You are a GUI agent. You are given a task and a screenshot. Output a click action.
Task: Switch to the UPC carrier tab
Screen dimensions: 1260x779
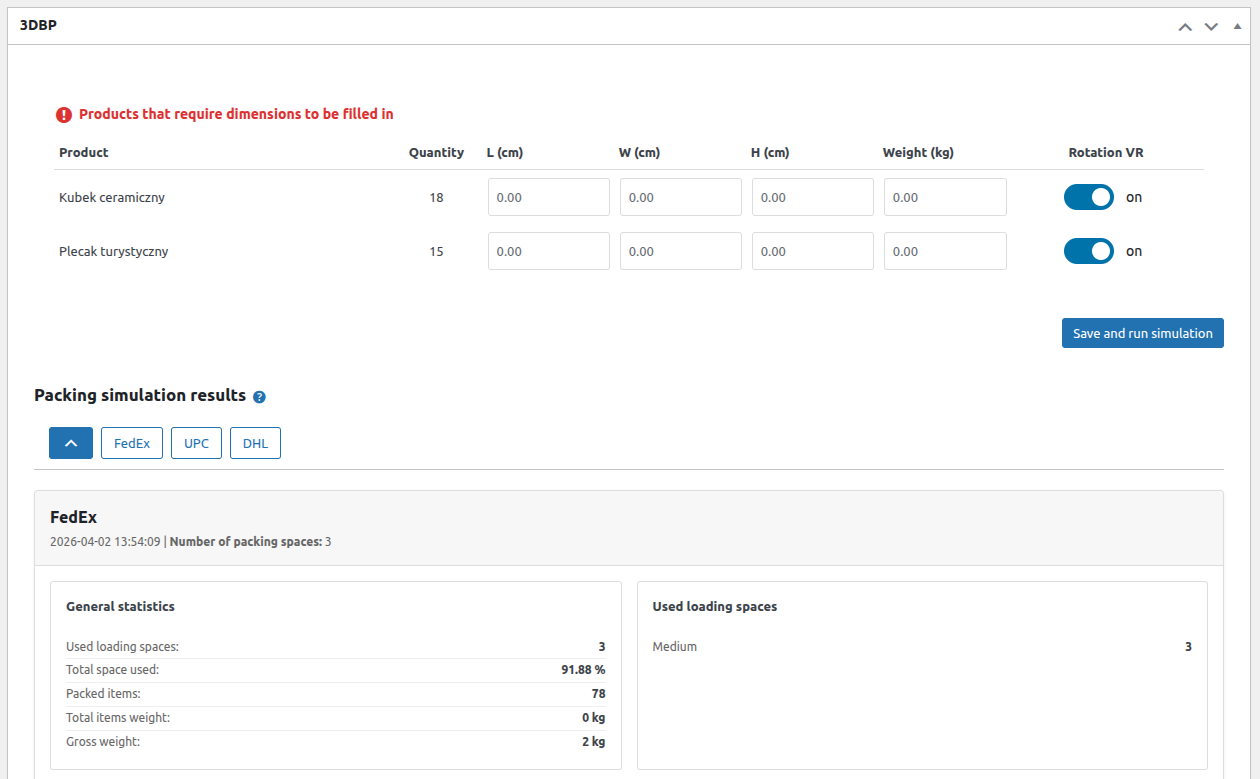[x=196, y=442]
